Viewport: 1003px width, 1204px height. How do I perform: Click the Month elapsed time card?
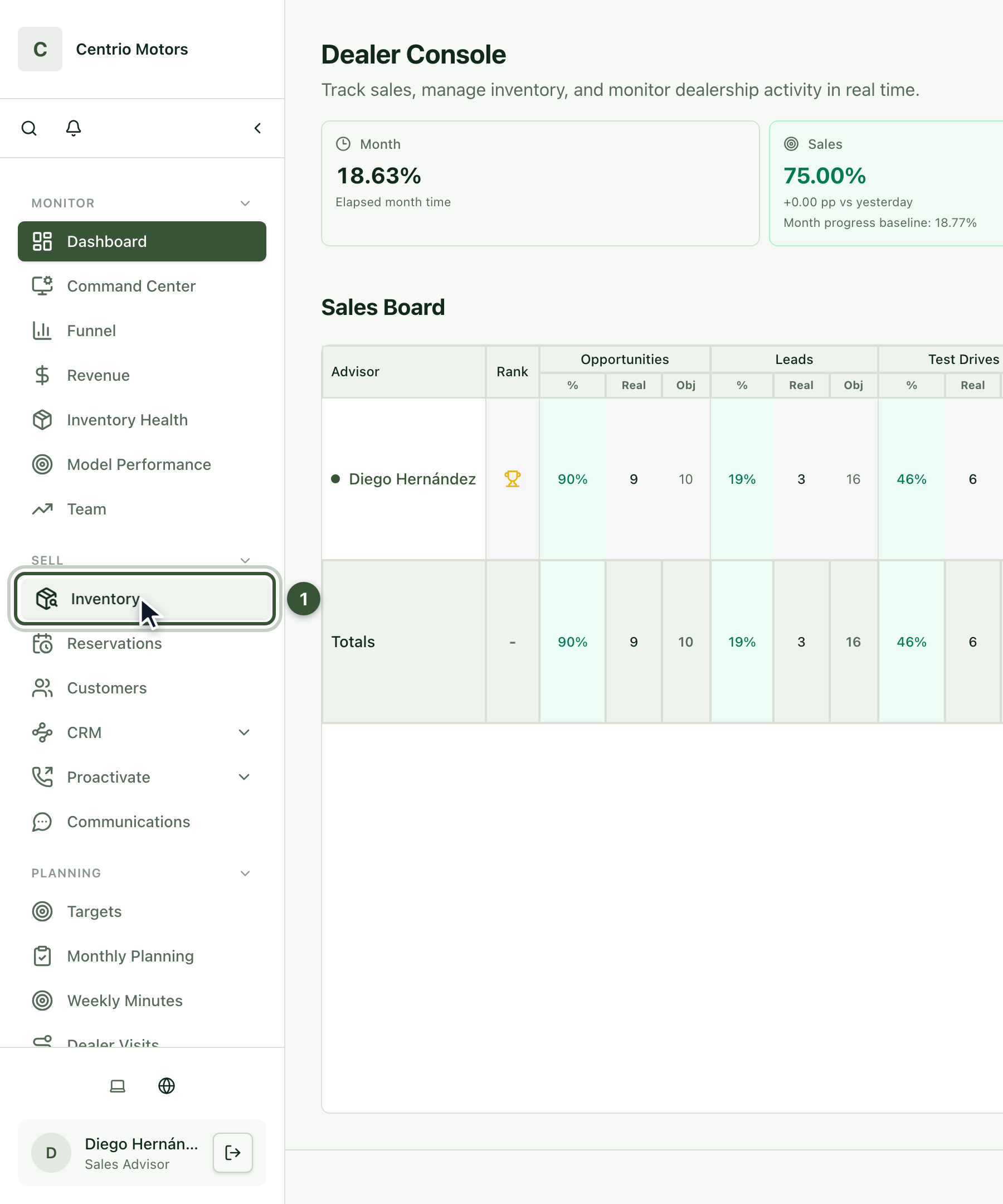(541, 183)
